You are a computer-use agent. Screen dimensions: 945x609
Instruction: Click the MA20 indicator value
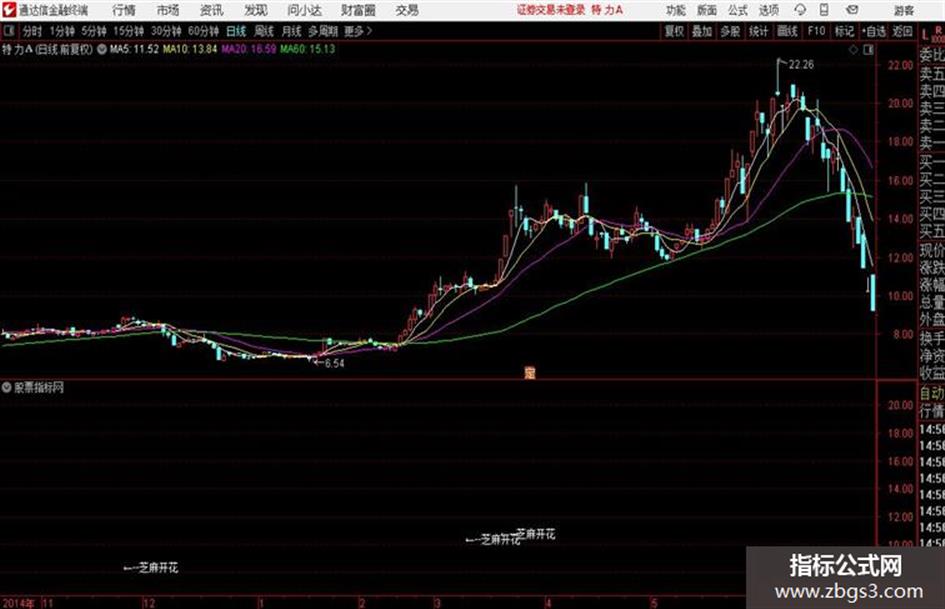pyautogui.click(x=248, y=49)
